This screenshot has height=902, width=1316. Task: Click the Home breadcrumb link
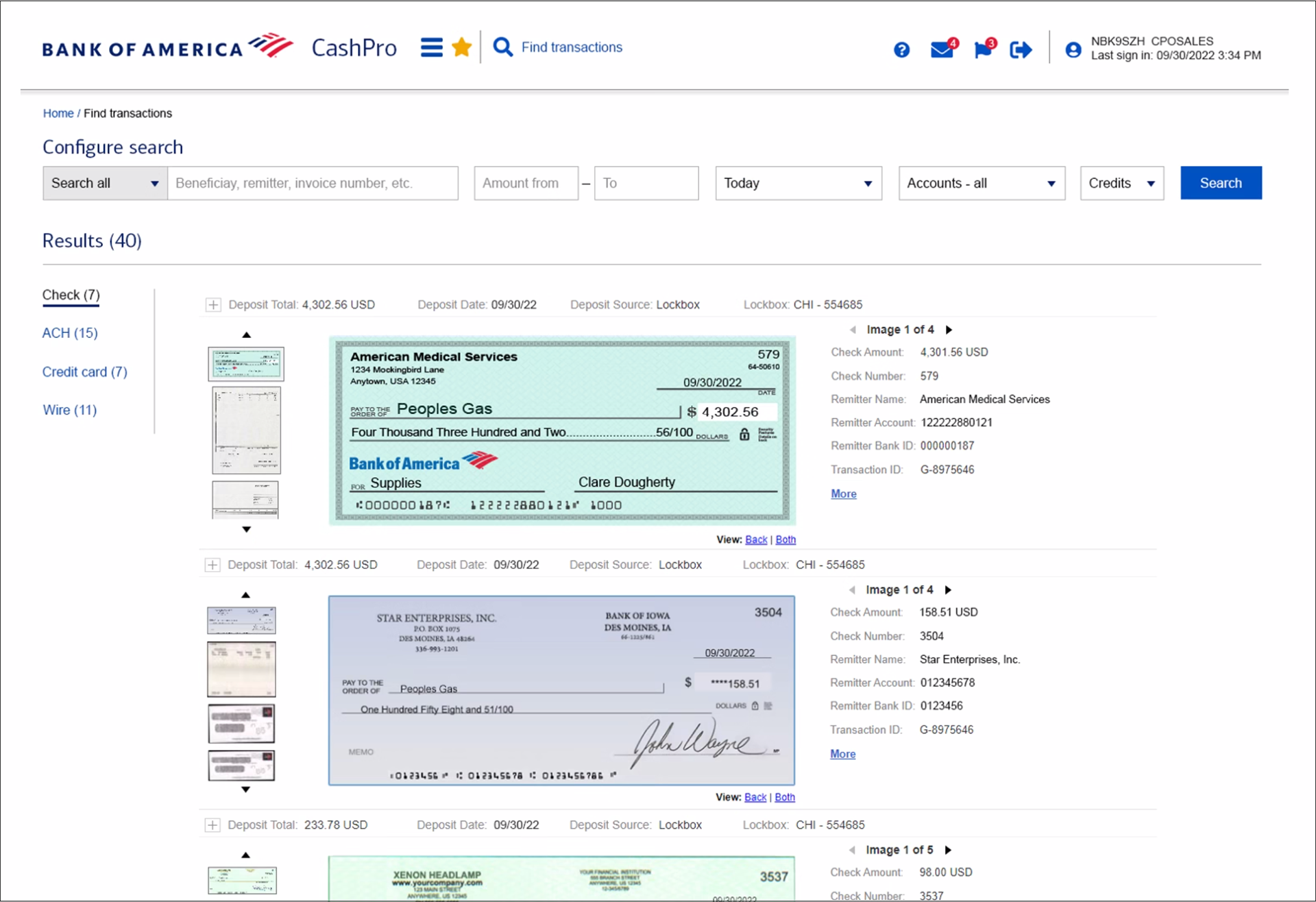(x=58, y=113)
